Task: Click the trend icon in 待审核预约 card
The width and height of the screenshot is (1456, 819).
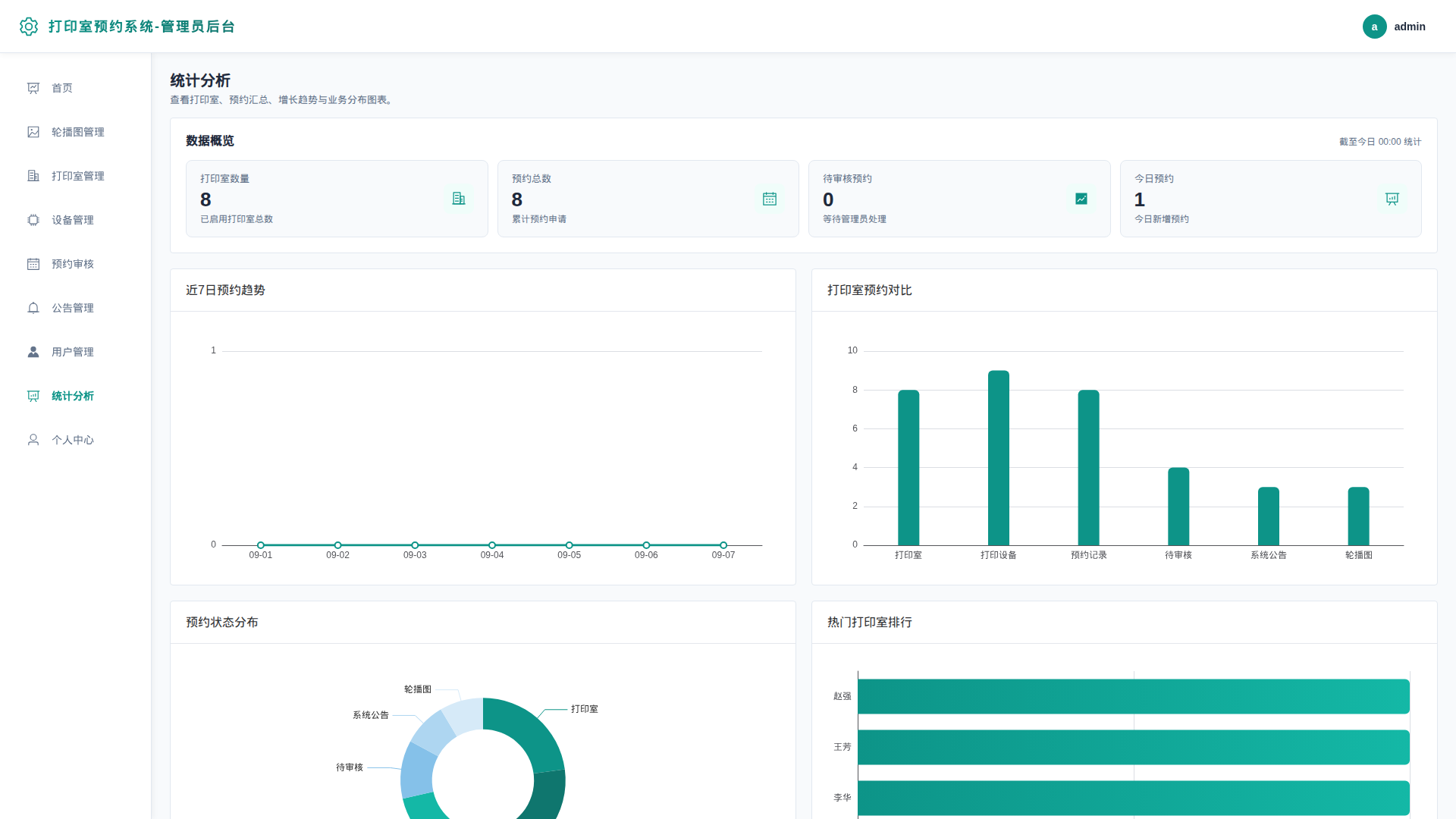Action: 1081,199
